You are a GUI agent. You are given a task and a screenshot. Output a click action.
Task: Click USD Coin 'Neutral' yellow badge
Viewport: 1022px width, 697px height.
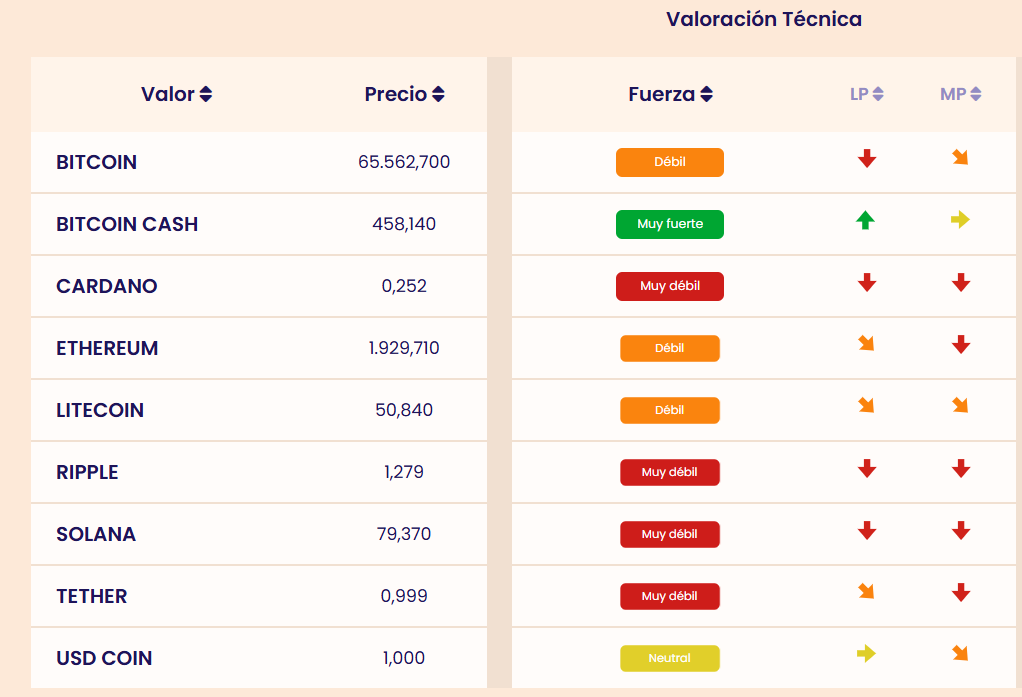[x=670, y=658]
